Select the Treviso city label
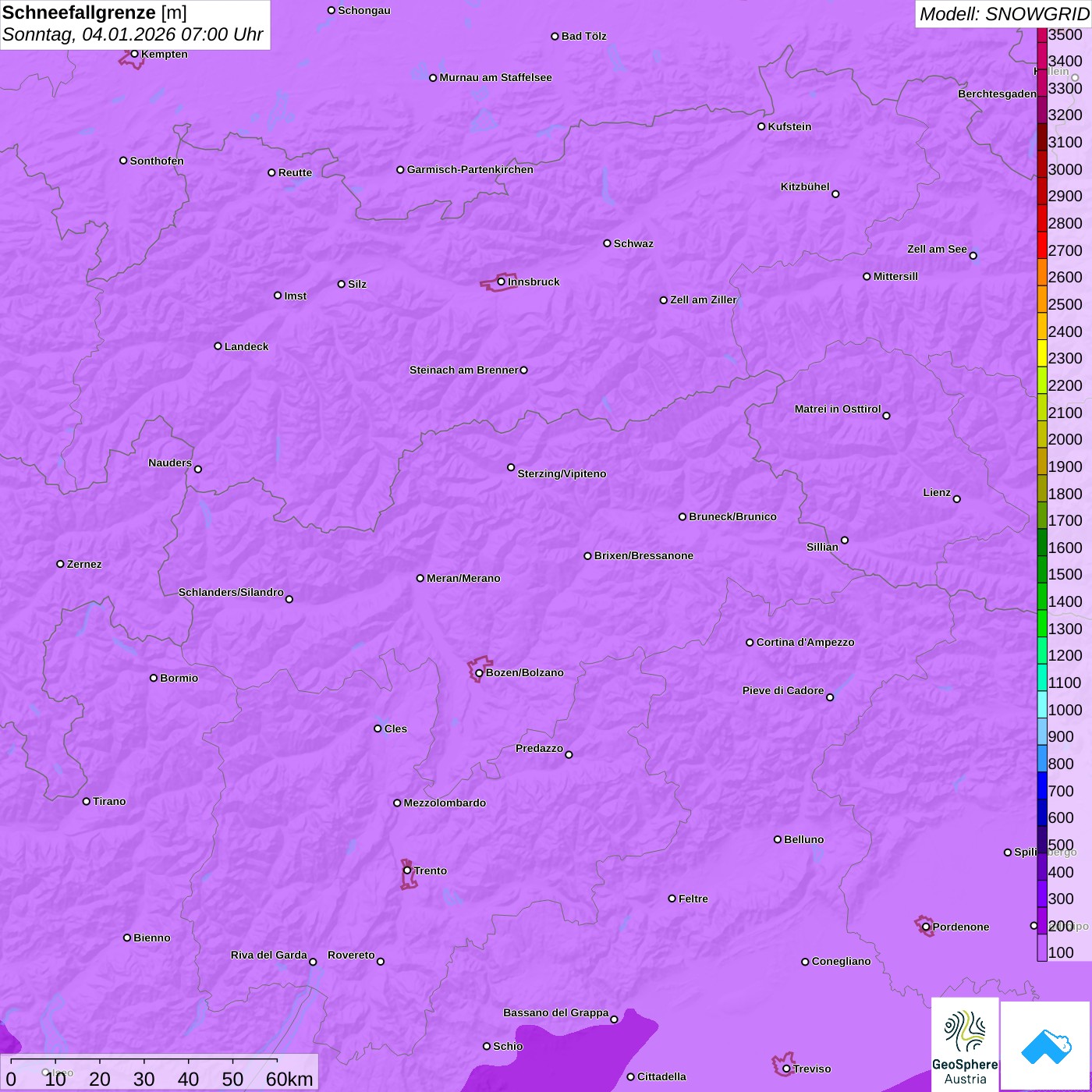Image resolution: width=1092 pixels, height=1092 pixels. pyautogui.click(x=812, y=1069)
